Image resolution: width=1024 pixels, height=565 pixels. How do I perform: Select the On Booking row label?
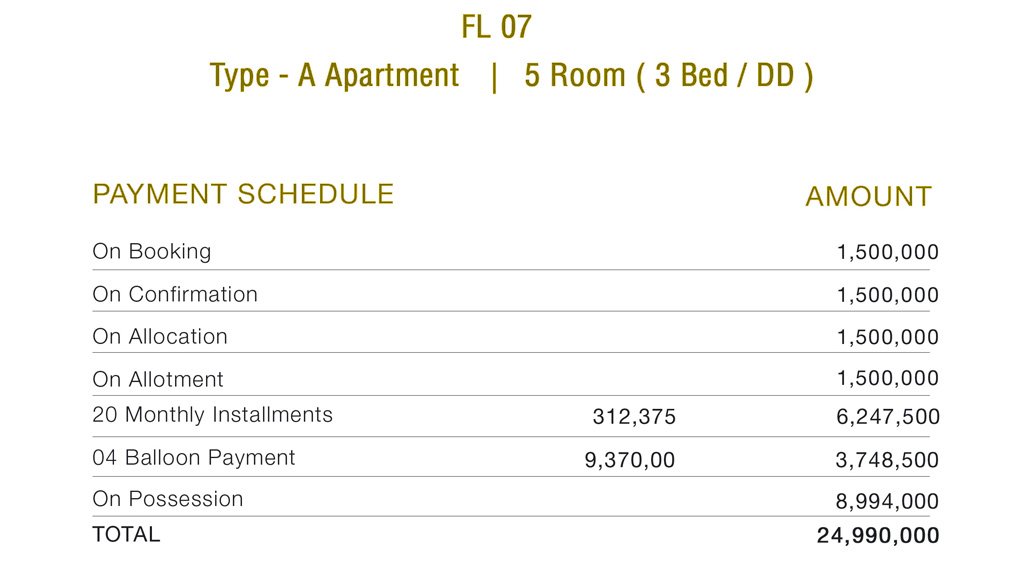point(152,251)
